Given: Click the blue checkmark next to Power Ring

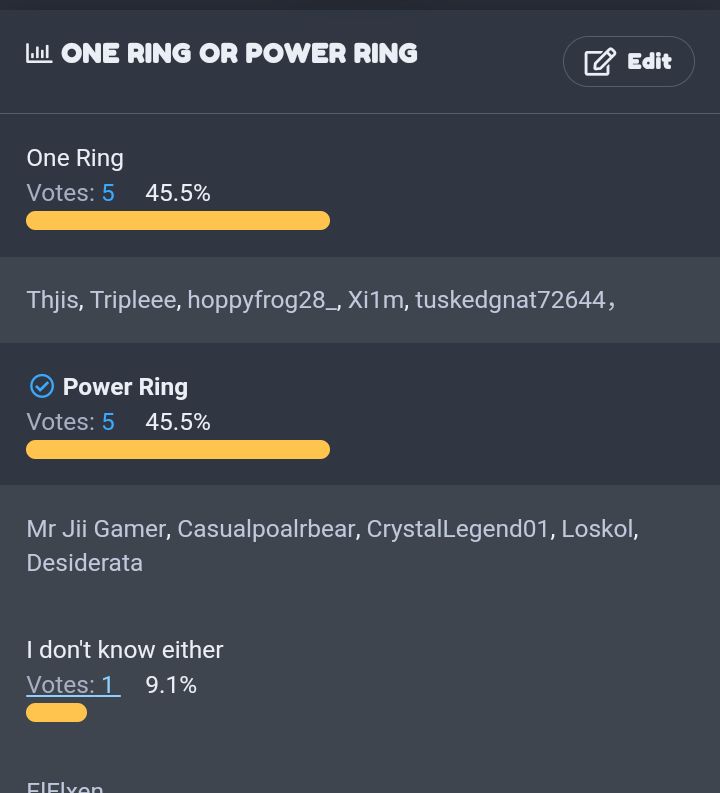Looking at the screenshot, I should coord(42,387).
